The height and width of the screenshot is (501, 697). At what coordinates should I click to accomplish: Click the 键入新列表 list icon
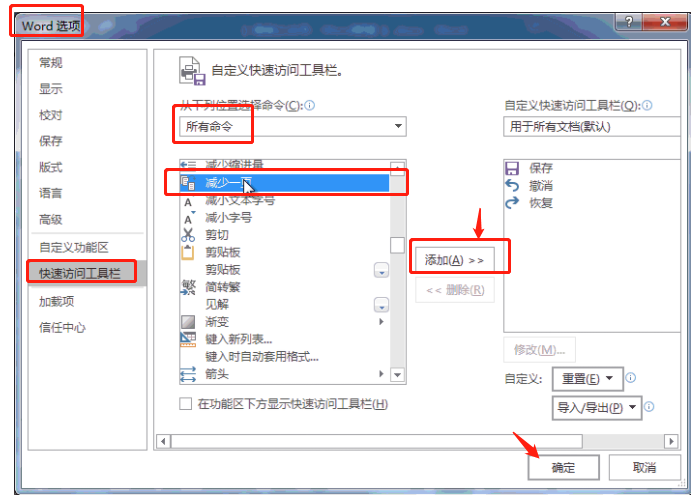click(188, 339)
